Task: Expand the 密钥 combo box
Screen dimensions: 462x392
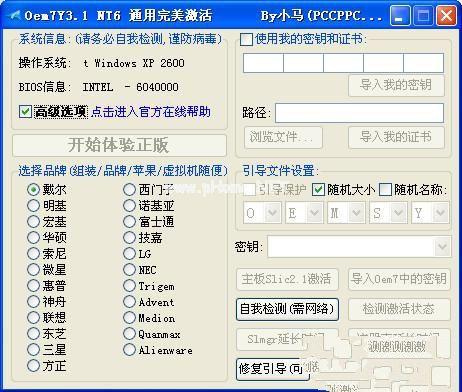Action: click(x=442, y=247)
